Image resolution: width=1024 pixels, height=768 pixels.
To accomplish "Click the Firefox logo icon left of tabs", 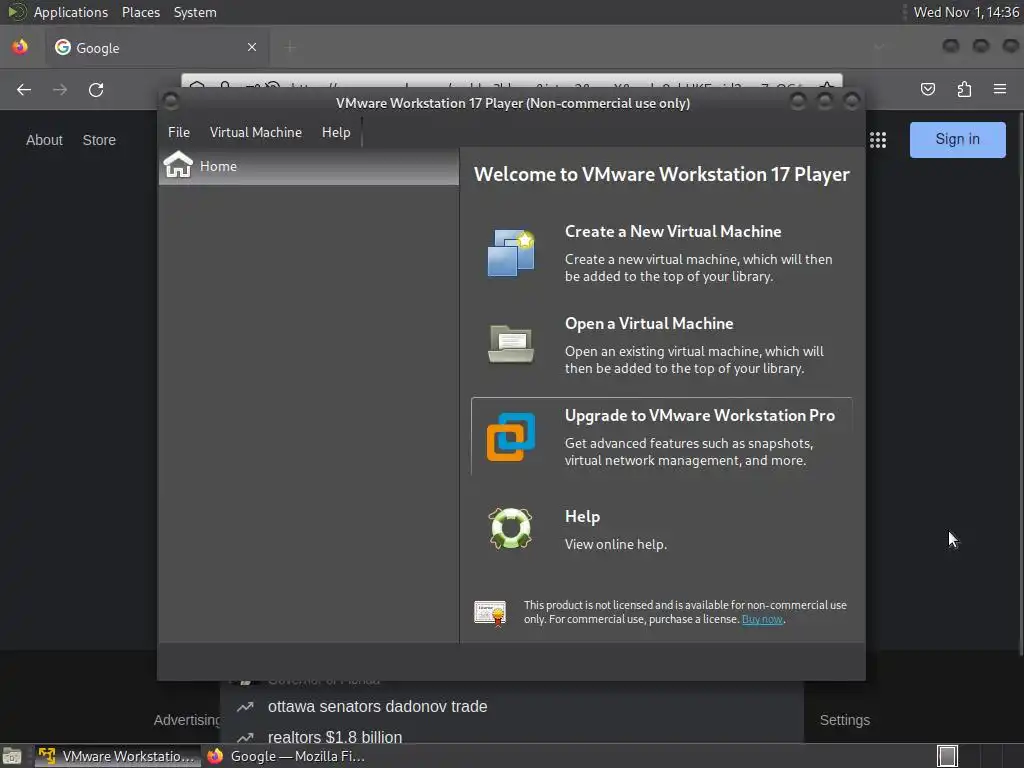I will pyautogui.click(x=20, y=47).
